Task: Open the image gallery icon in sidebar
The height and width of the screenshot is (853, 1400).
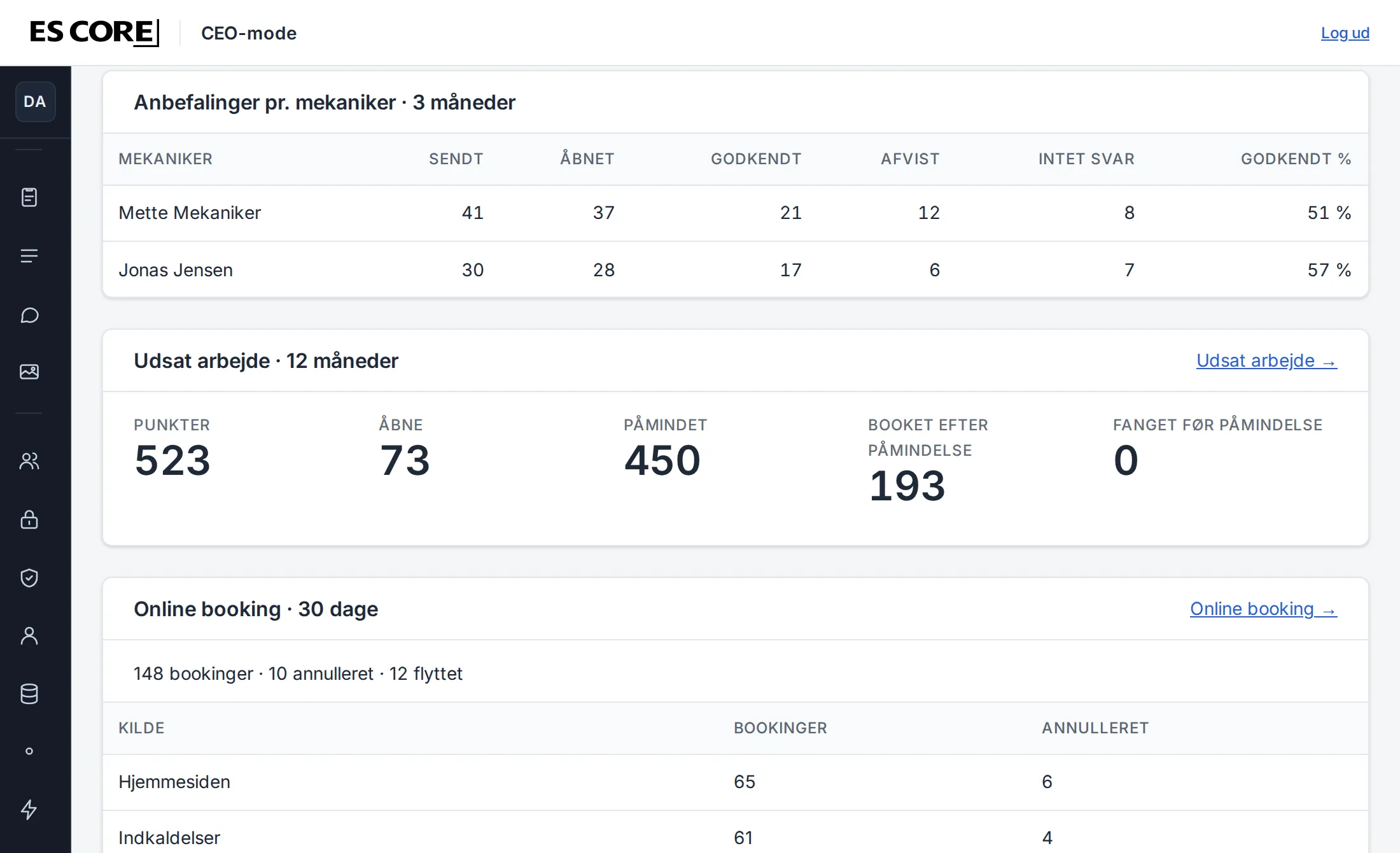Action: (x=29, y=372)
